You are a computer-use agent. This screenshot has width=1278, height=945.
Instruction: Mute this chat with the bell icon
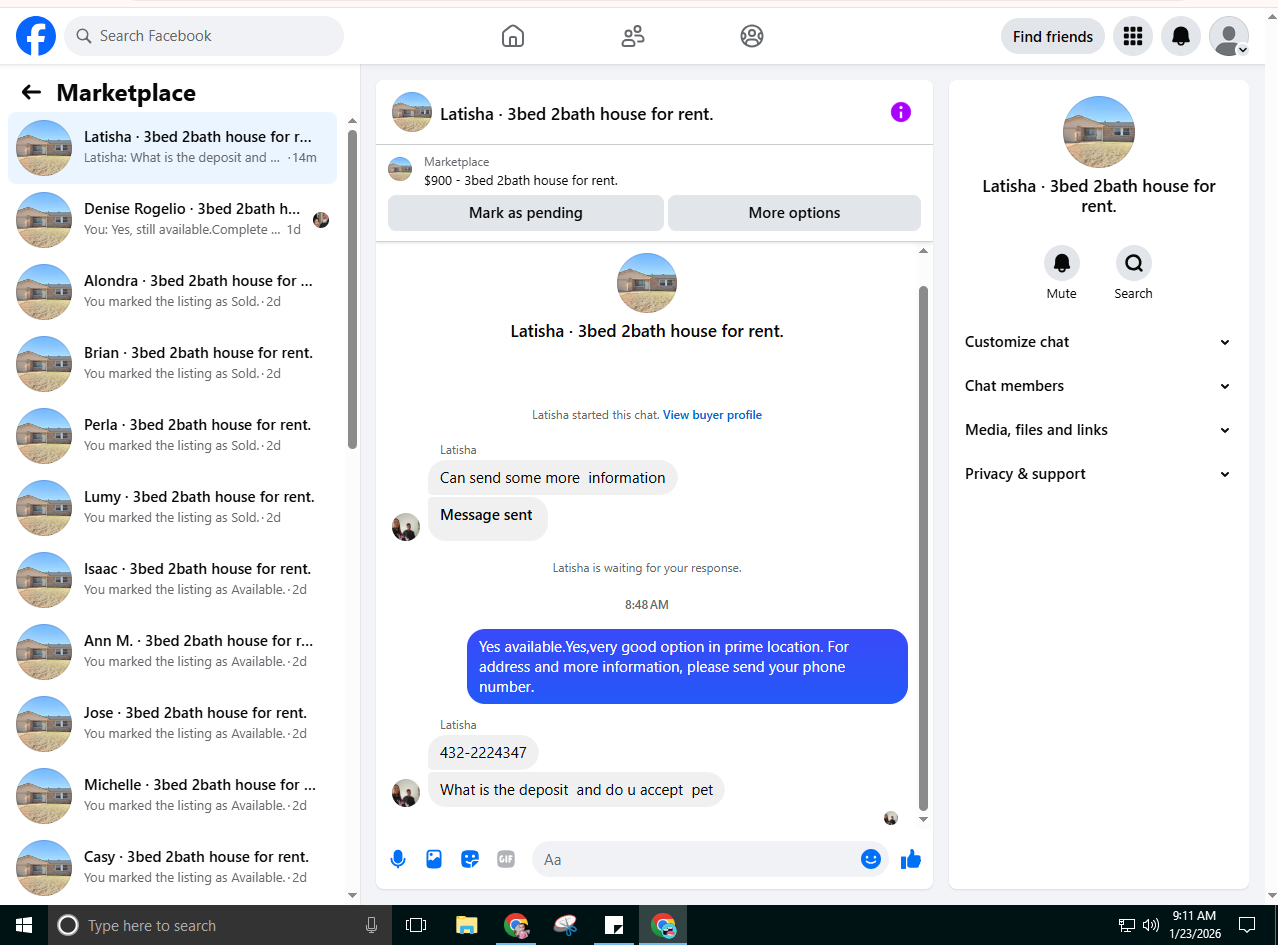click(1062, 263)
